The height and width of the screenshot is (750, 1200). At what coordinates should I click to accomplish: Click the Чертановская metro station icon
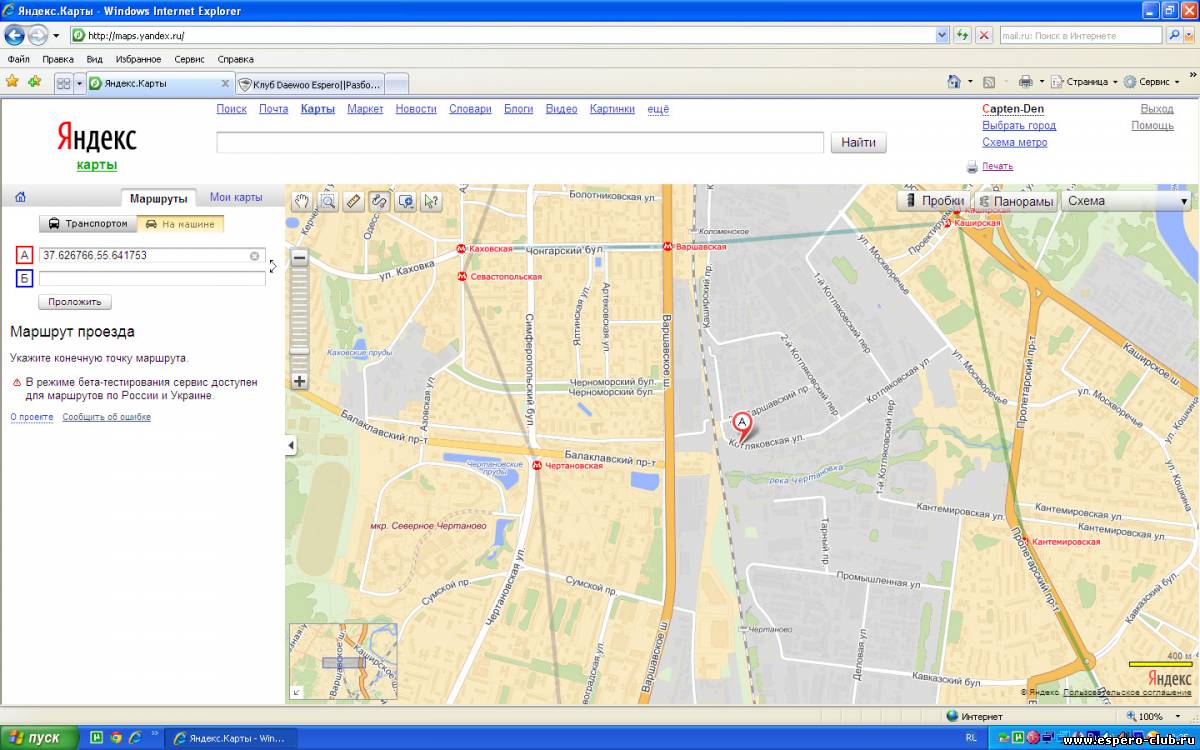(x=537, y=465)
